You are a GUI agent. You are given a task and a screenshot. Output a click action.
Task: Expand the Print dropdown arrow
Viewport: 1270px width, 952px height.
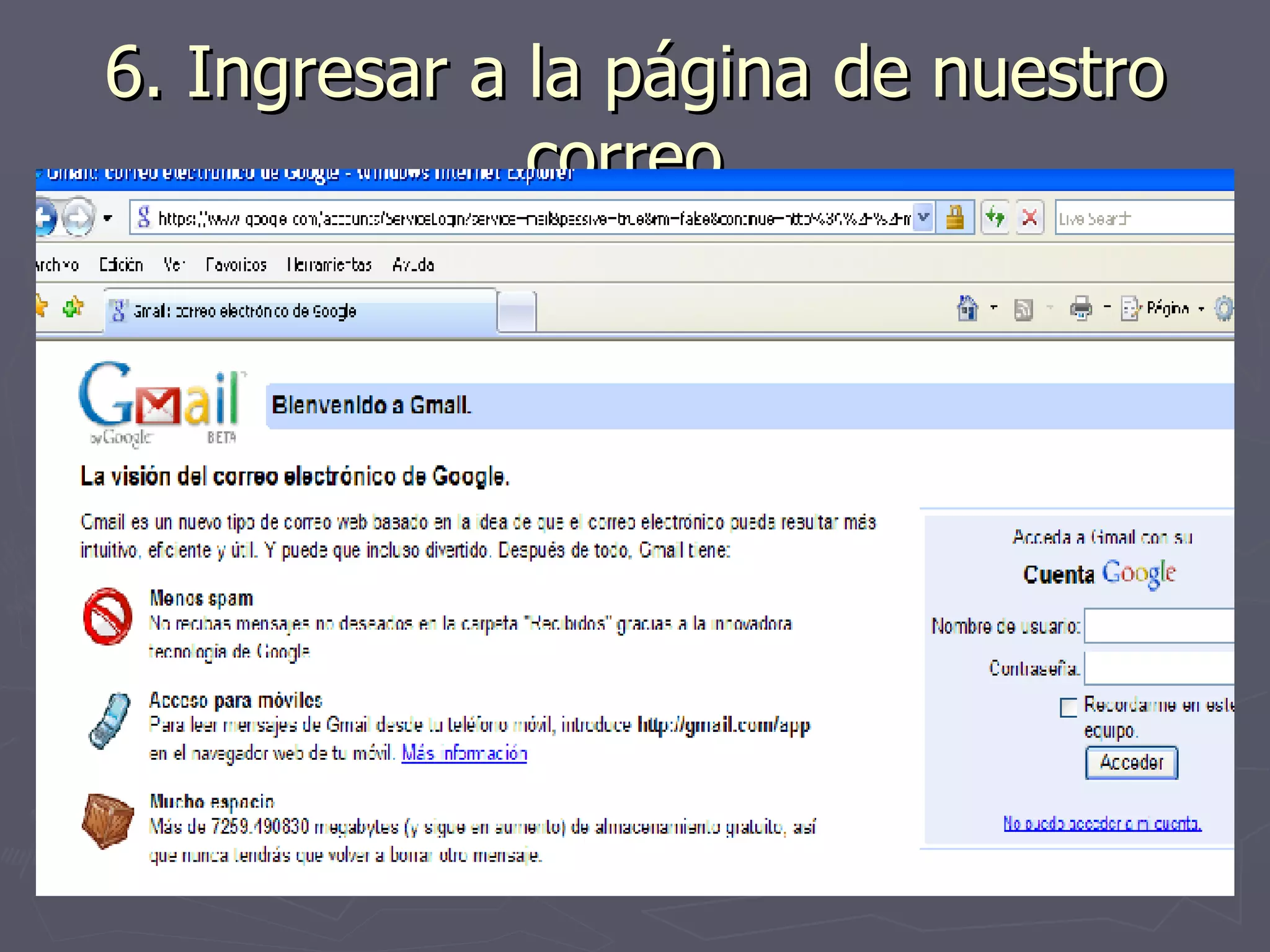1107,307
